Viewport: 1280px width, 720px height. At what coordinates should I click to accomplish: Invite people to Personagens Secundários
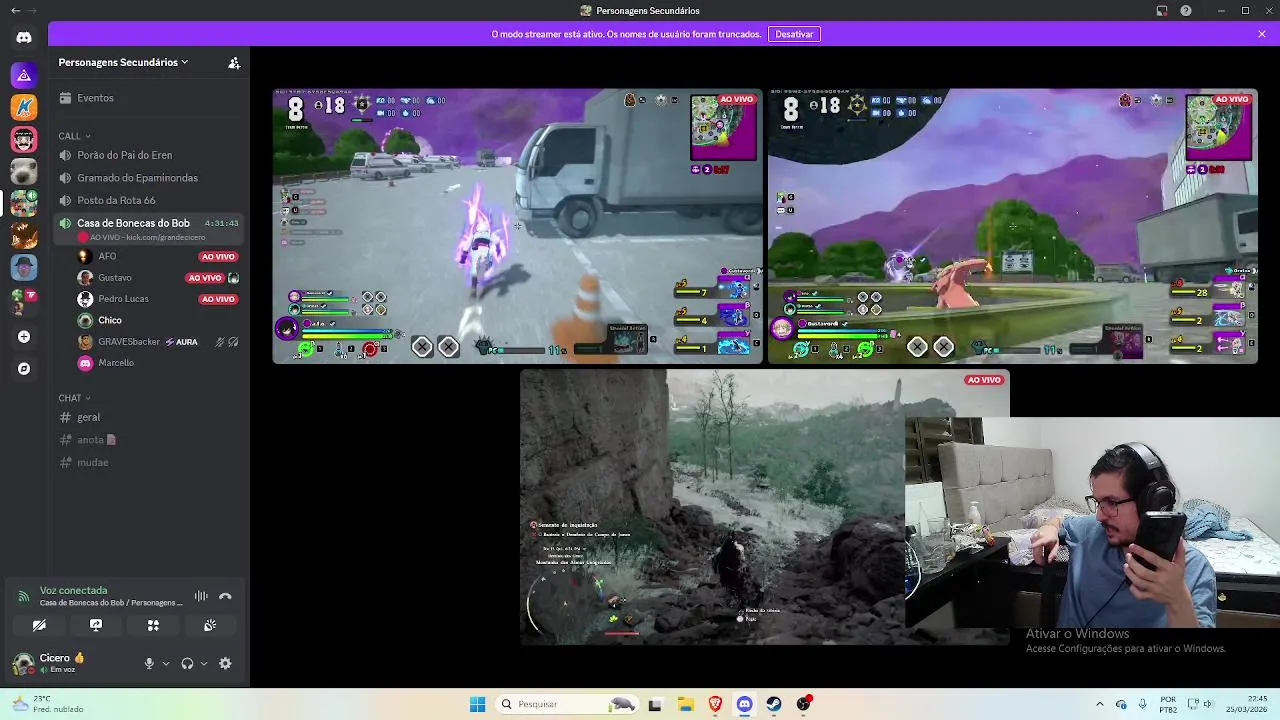234,62
